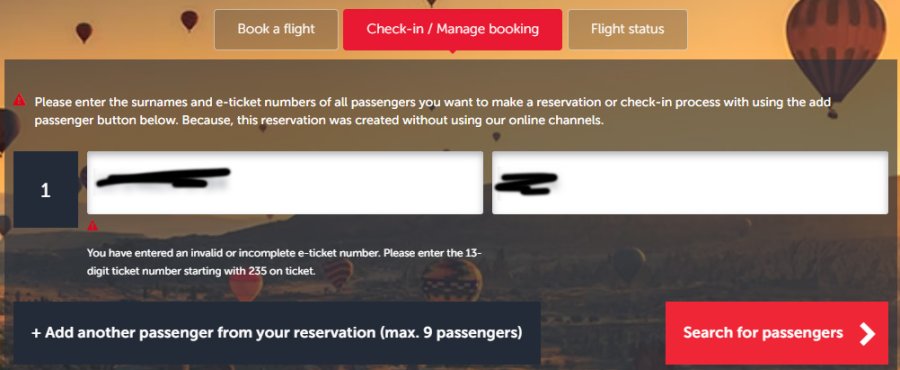Click the red warning icon beside the instructions
This screenshot has width=900, height=370.
click(x=20, y=100)
